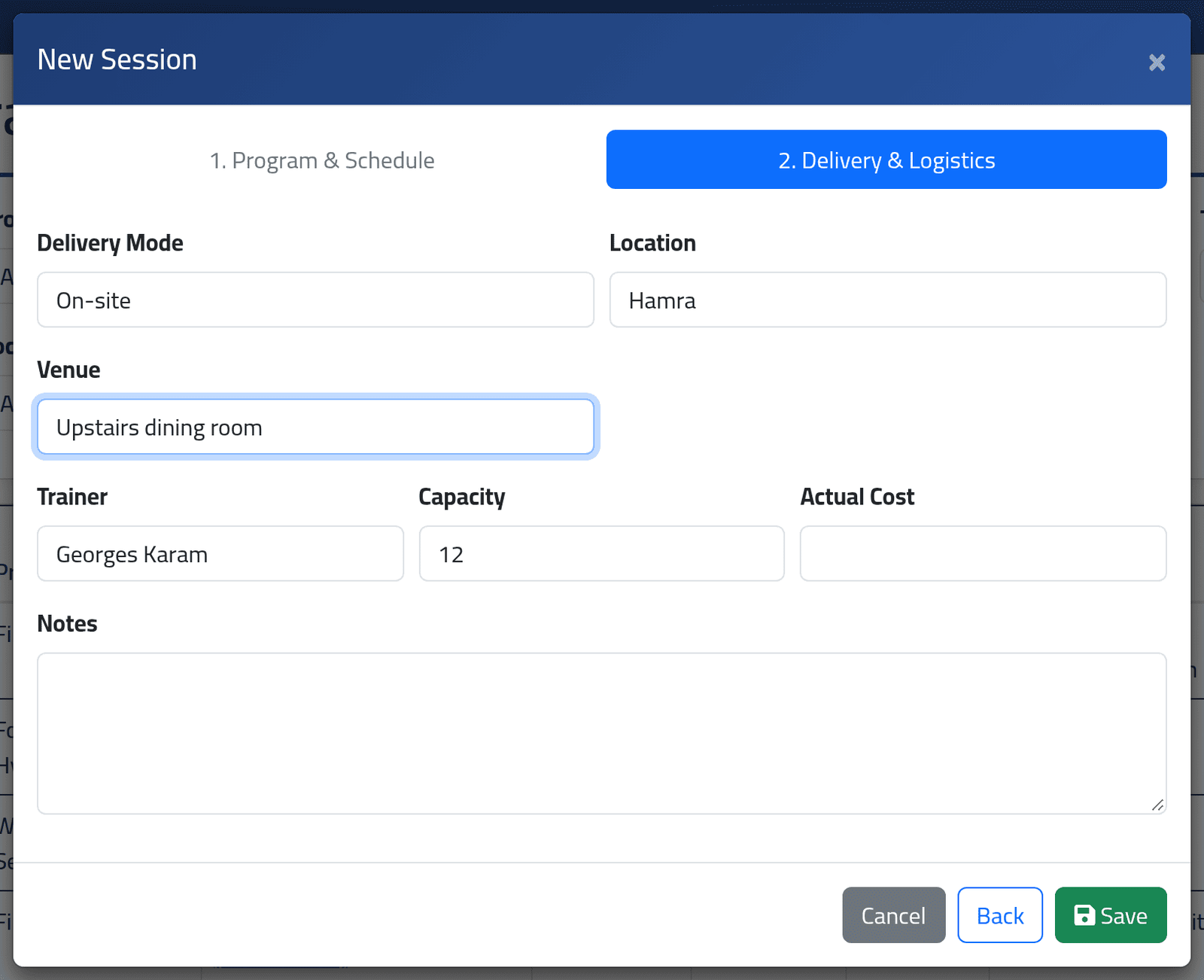Save the new session
This screenshot has height=980, width=1204.
[x=1111, y=915]
